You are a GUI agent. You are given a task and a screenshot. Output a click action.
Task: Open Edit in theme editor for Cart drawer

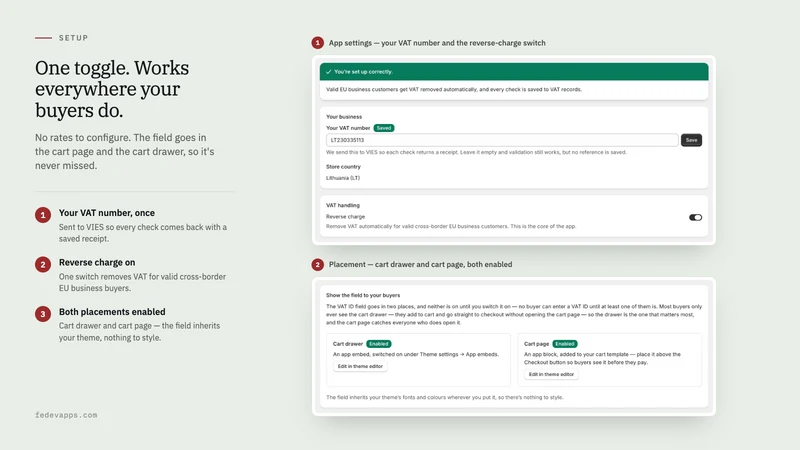(x=360, y=366)
